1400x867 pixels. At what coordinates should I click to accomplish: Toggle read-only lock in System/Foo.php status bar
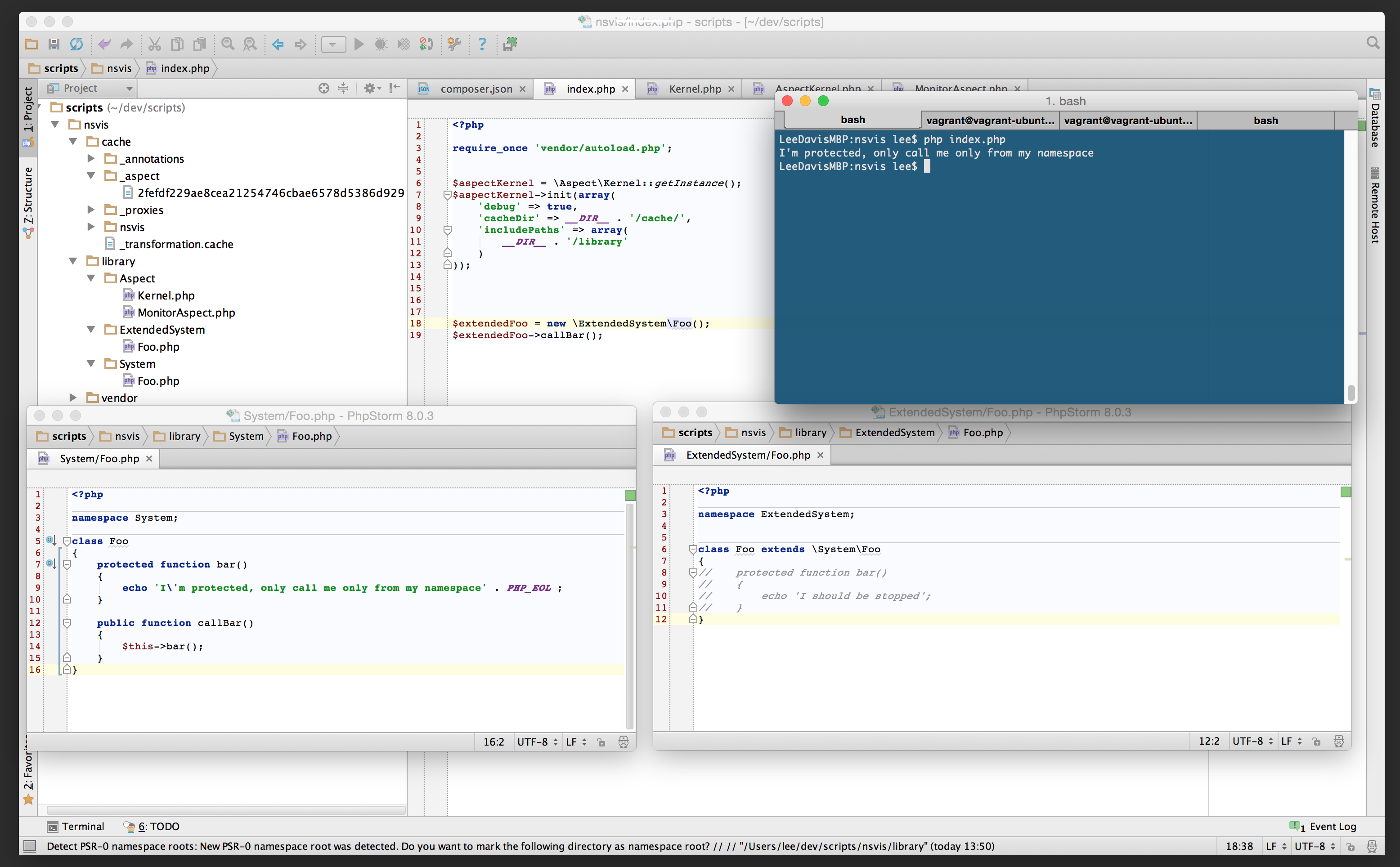(x=601, y=742)
